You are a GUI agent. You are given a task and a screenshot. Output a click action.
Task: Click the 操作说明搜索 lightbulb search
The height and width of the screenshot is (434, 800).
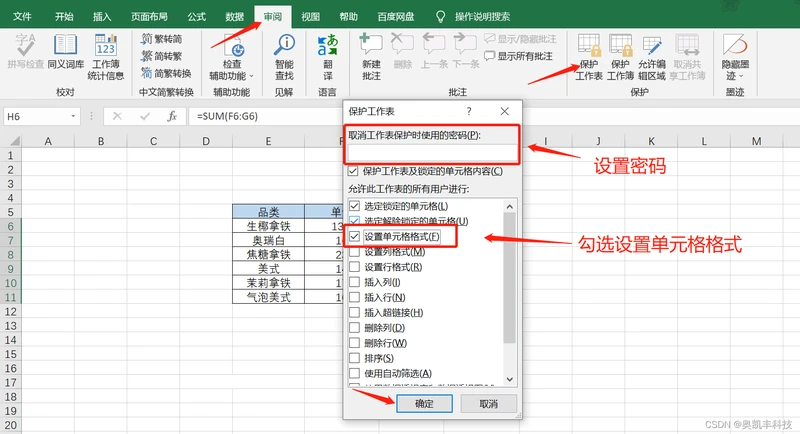(441, 17)
